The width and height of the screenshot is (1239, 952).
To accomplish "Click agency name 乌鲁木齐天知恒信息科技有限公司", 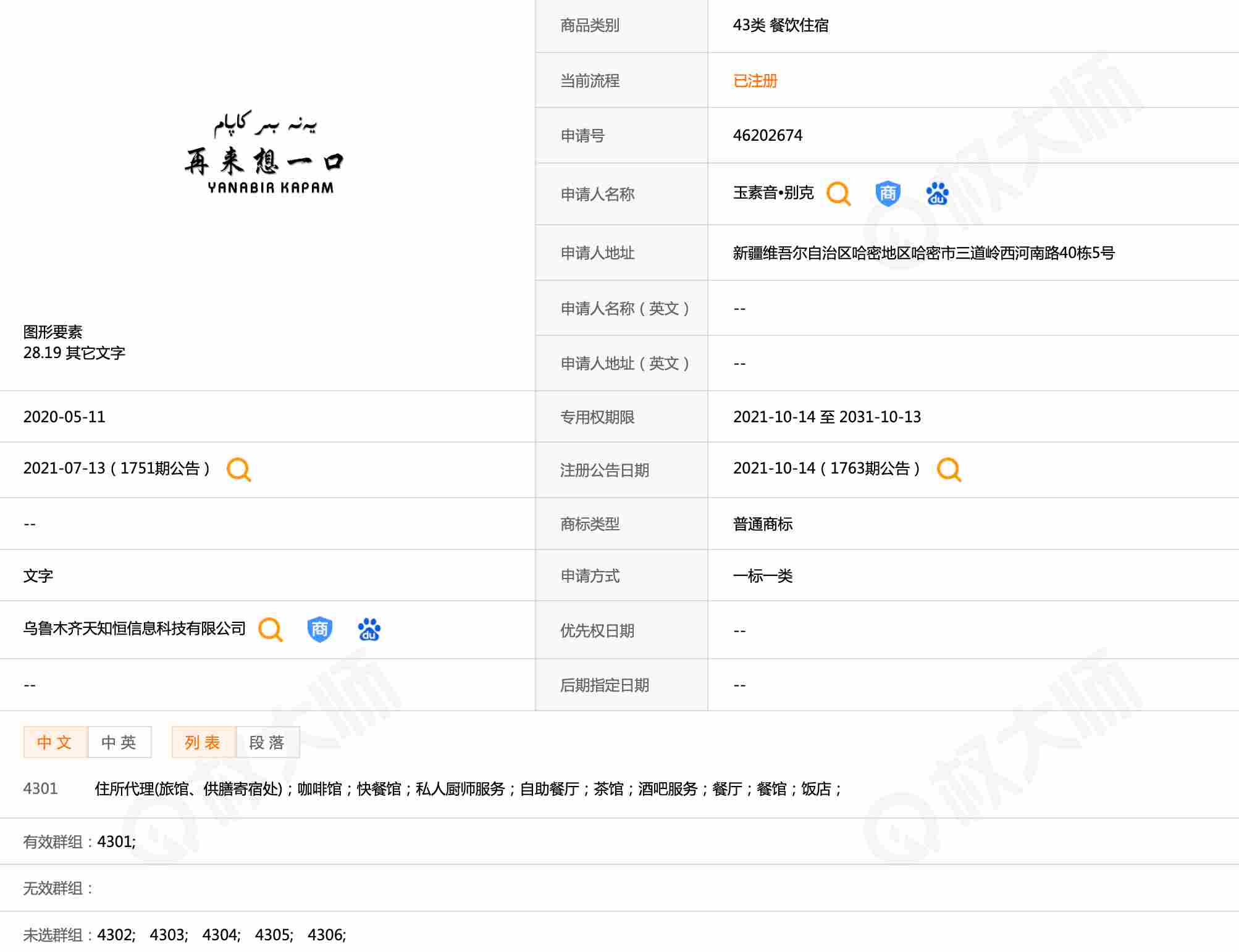I will (134, 628).
